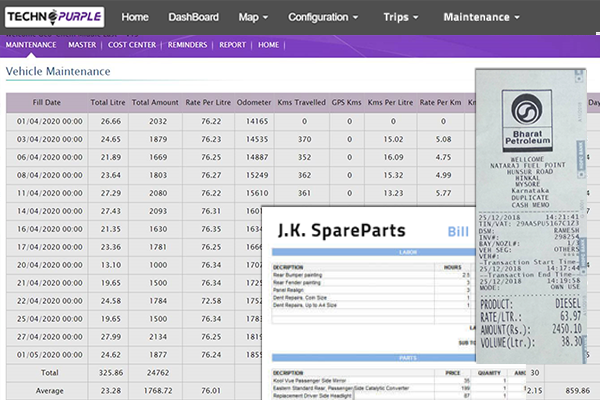
Task: Click total amount value 24762
Action: click(158, 373)
